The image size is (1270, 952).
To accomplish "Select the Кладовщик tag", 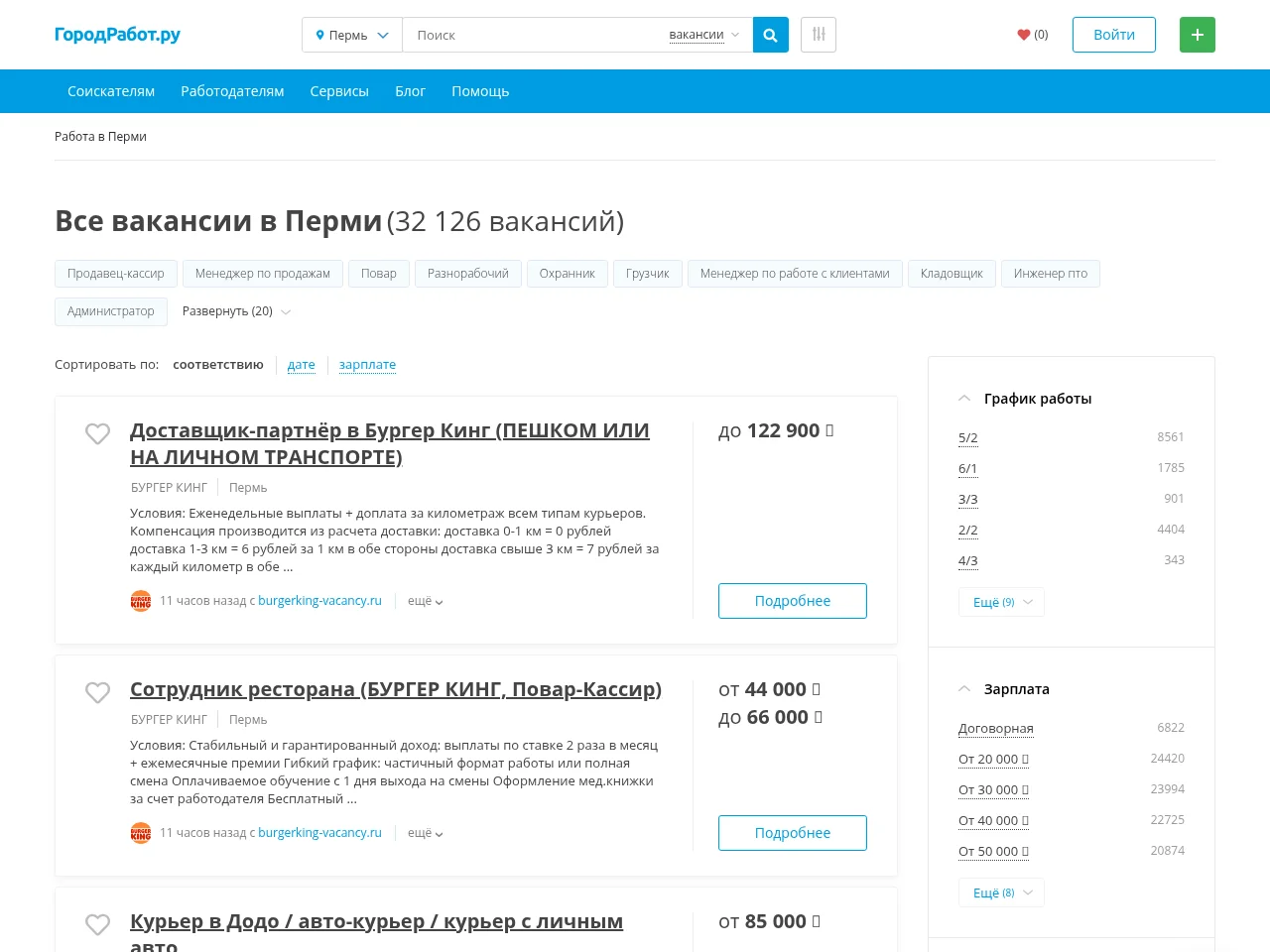I will (x=952, y=274).
